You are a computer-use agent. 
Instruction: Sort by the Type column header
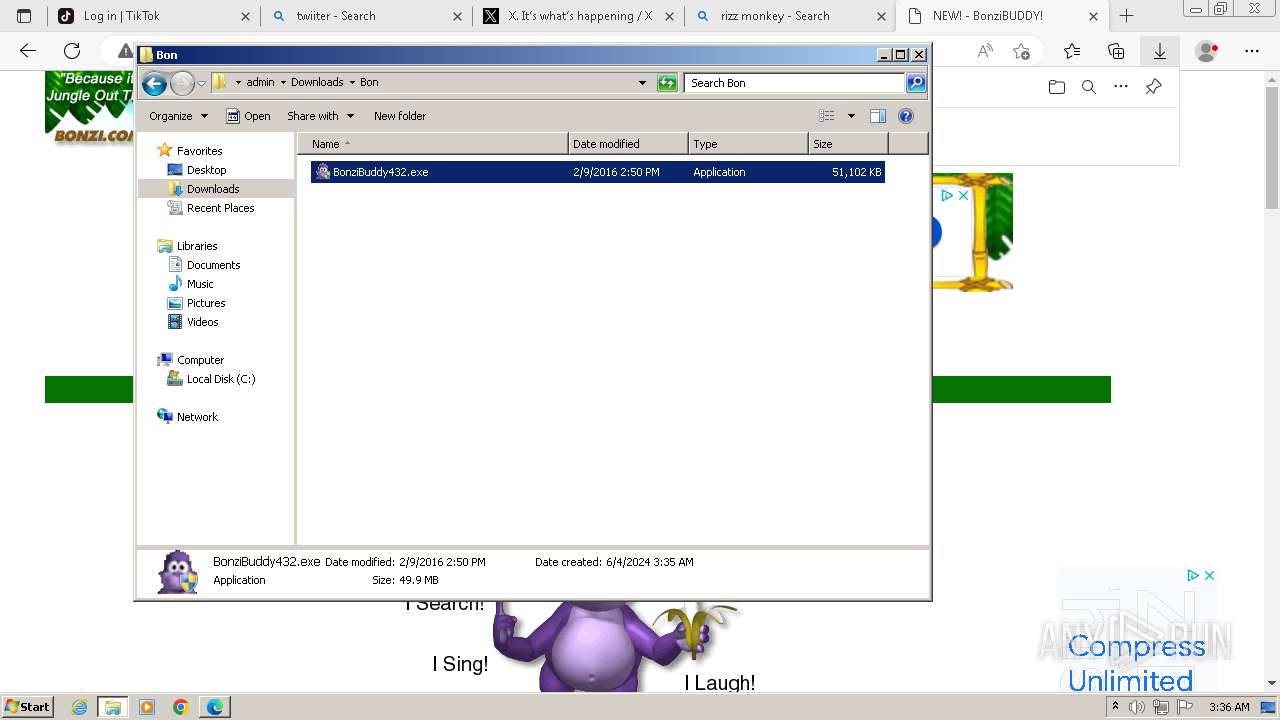(x=748, y=144)
